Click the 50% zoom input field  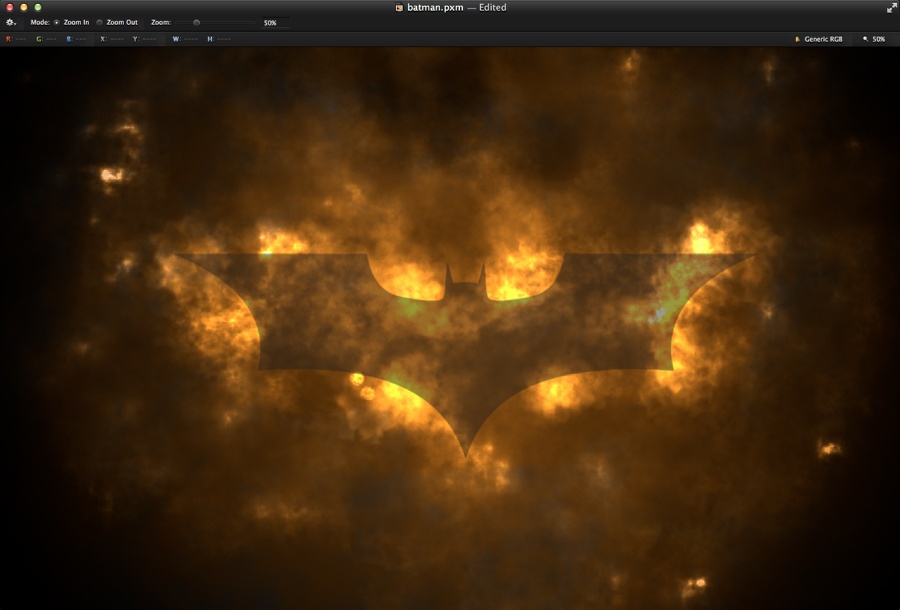coord(276,23)
